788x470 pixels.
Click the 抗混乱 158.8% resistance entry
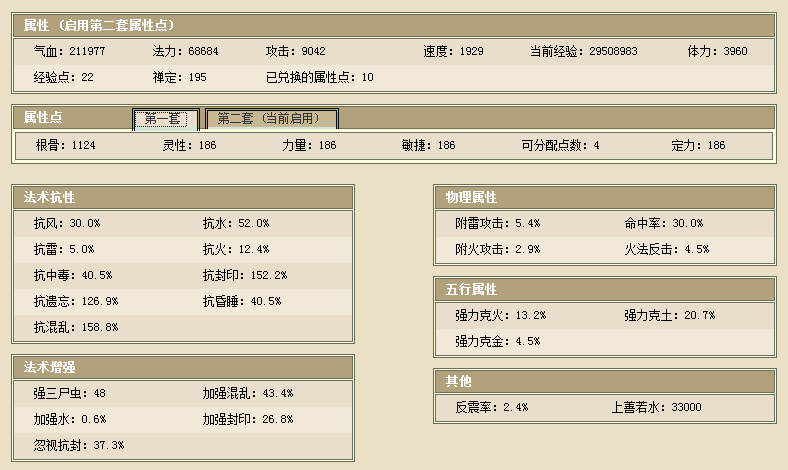point(76,327)
